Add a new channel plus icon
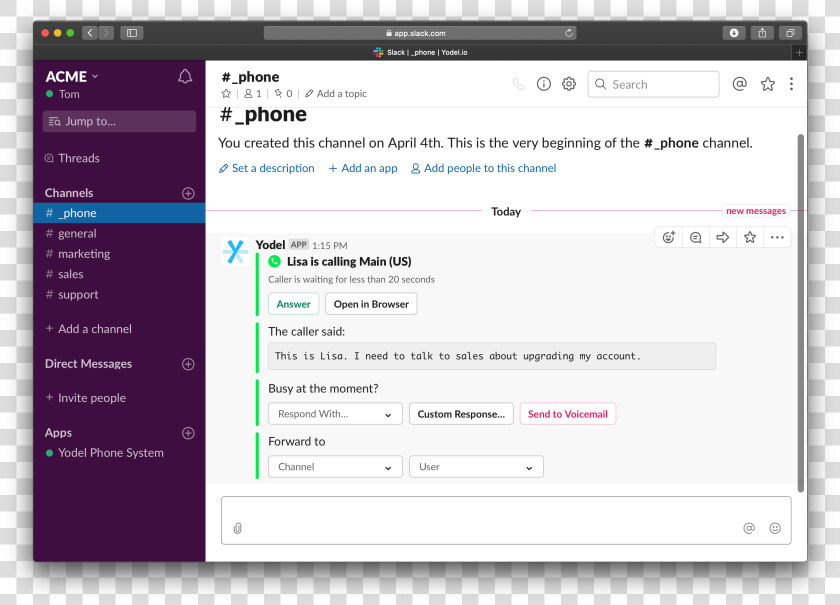This screenshot has height=605, width=840. click(x=188, y=193)
